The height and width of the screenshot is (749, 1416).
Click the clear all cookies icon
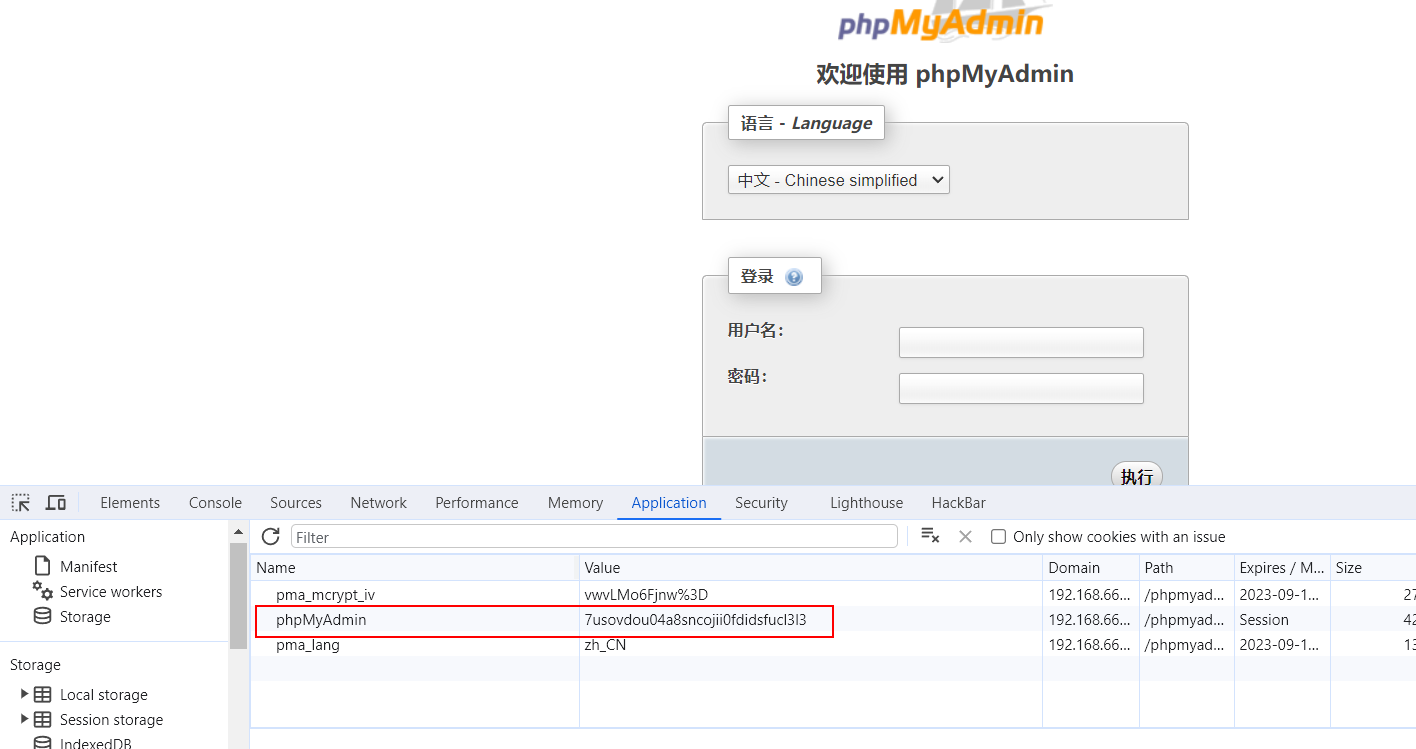click(x=930, y=537)
